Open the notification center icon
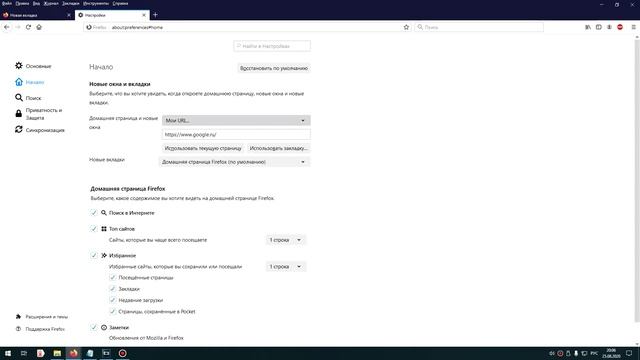Image resolution: width=640 pixels, height=360 pixels. click(x=629, y=353)
